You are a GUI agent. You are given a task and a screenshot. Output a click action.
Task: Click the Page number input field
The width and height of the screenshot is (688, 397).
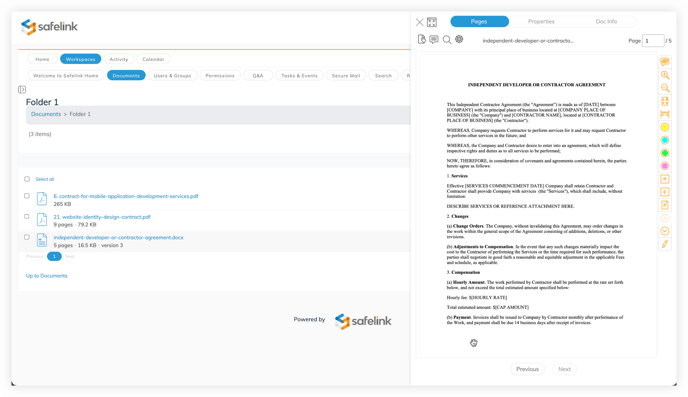pyautogui.click(x=653, y=41)
